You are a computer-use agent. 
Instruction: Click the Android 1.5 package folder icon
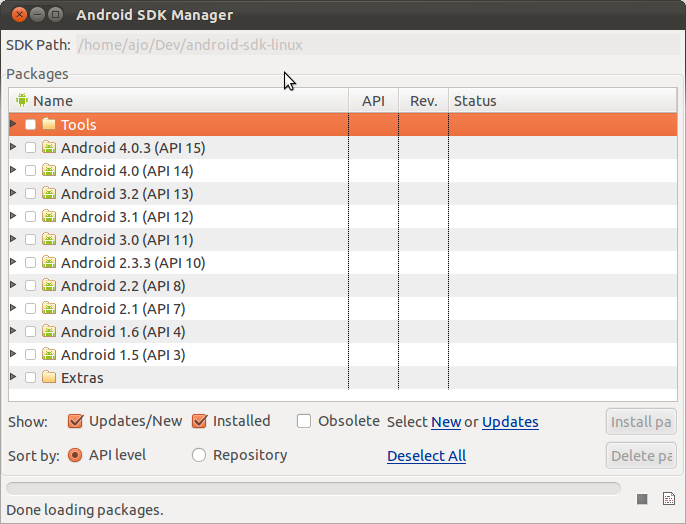(49, 354)
